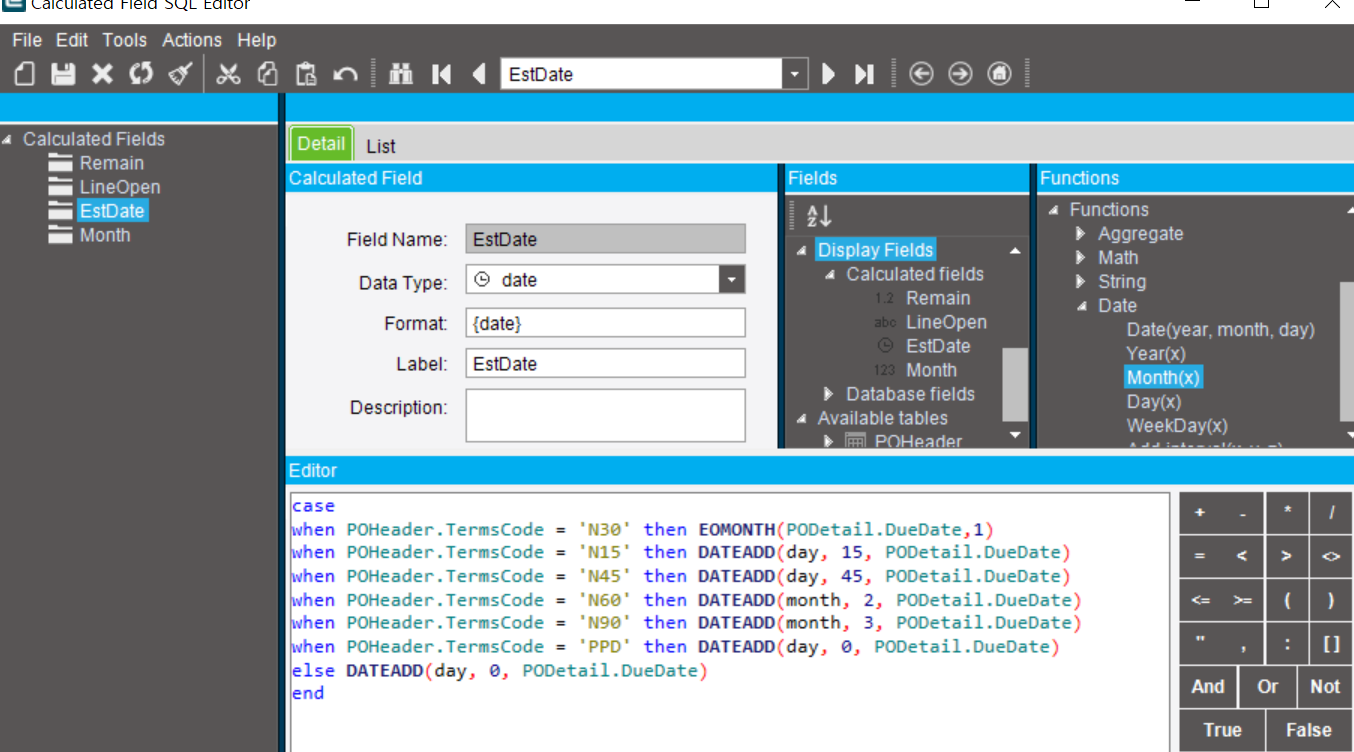Screen dimensions: 1354x752
Task: Expand the Aggregate functions group
Action: pyautogui.click(x=1081, y=234)
